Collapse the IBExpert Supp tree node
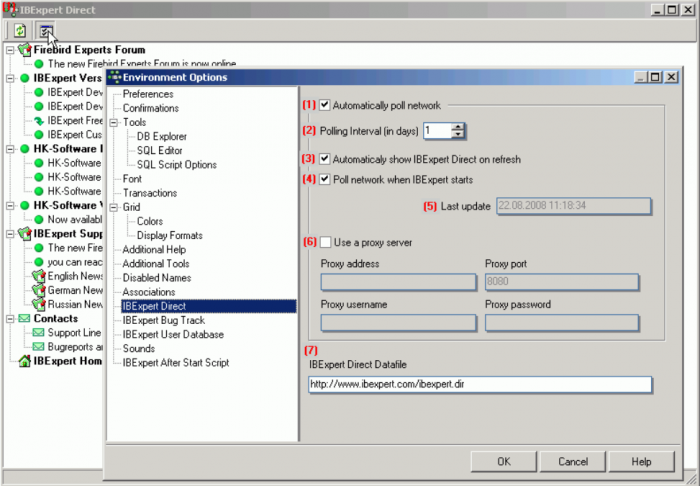700x486 pixels. [10, 233]
